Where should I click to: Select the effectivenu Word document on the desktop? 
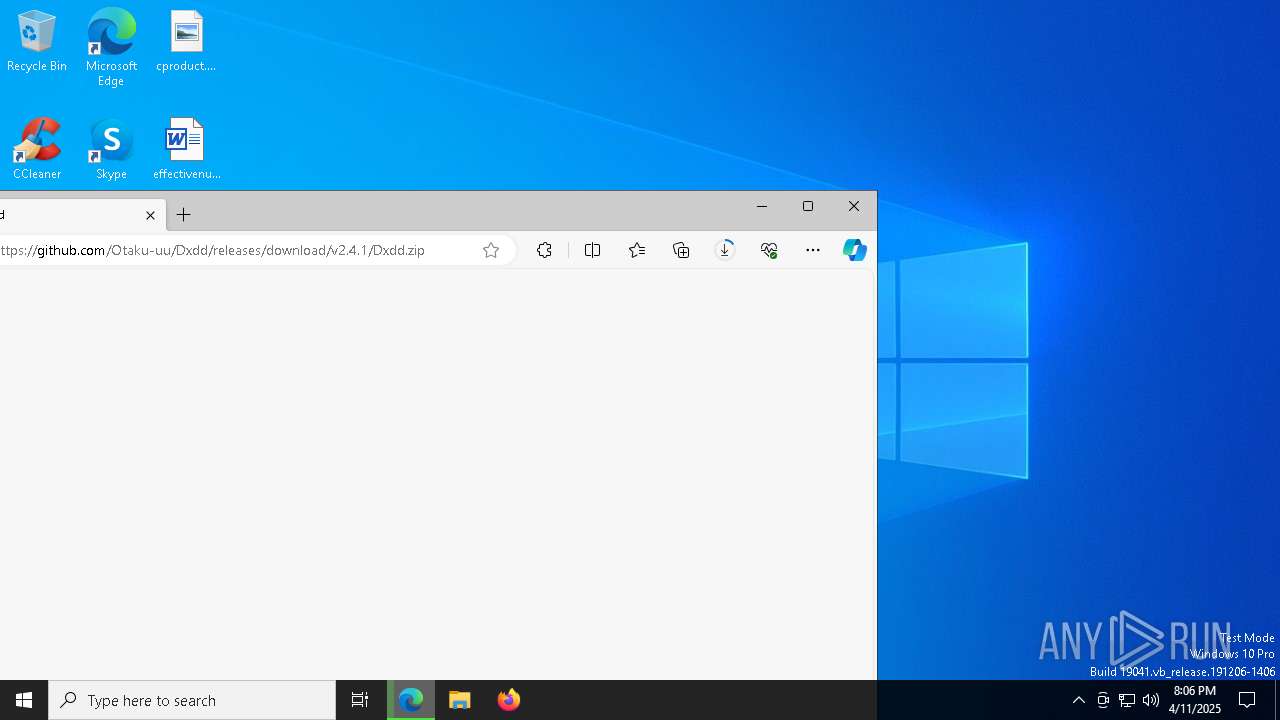[186, 149]
